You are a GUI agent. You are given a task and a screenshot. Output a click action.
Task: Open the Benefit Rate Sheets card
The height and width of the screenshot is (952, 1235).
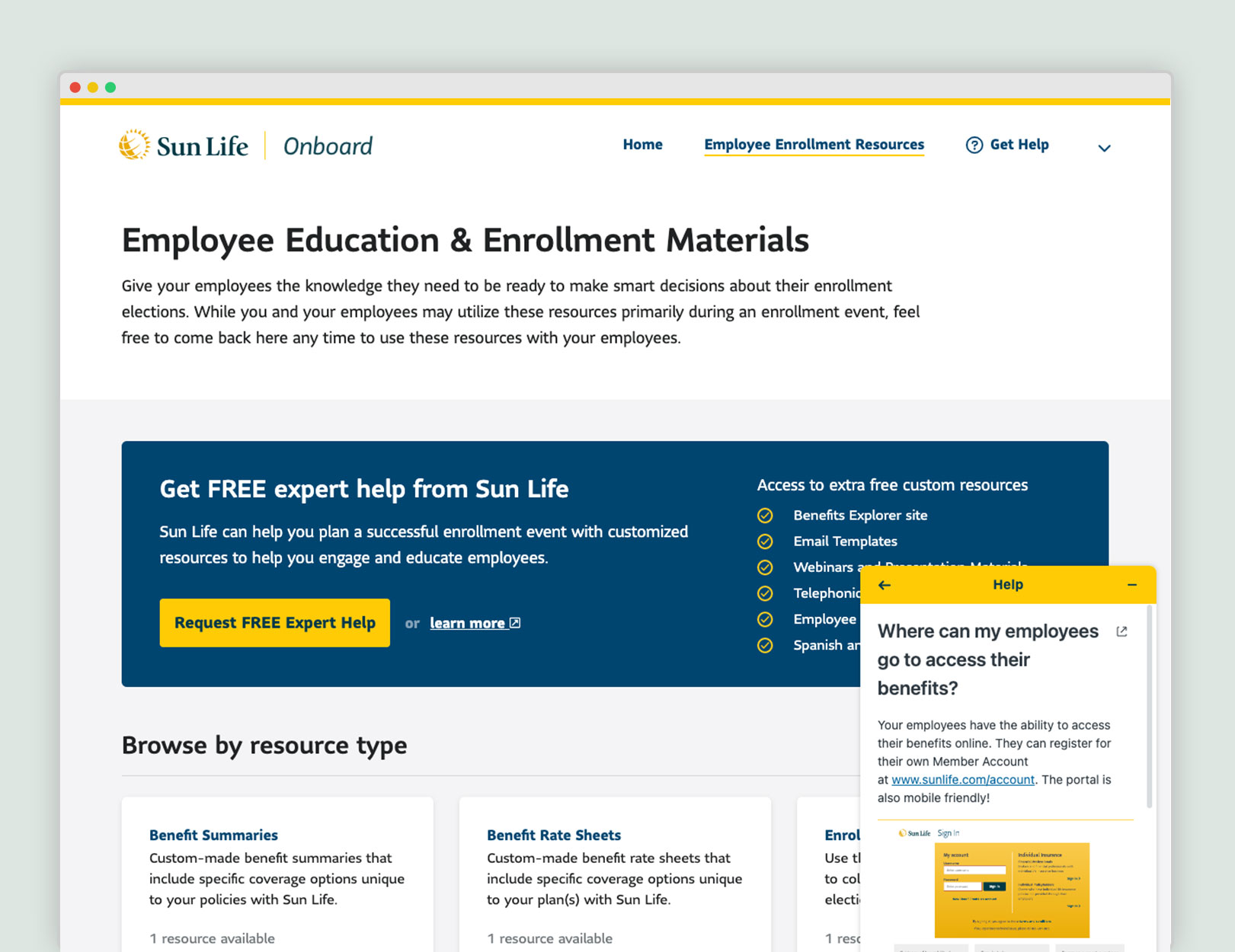pos(615,874)
